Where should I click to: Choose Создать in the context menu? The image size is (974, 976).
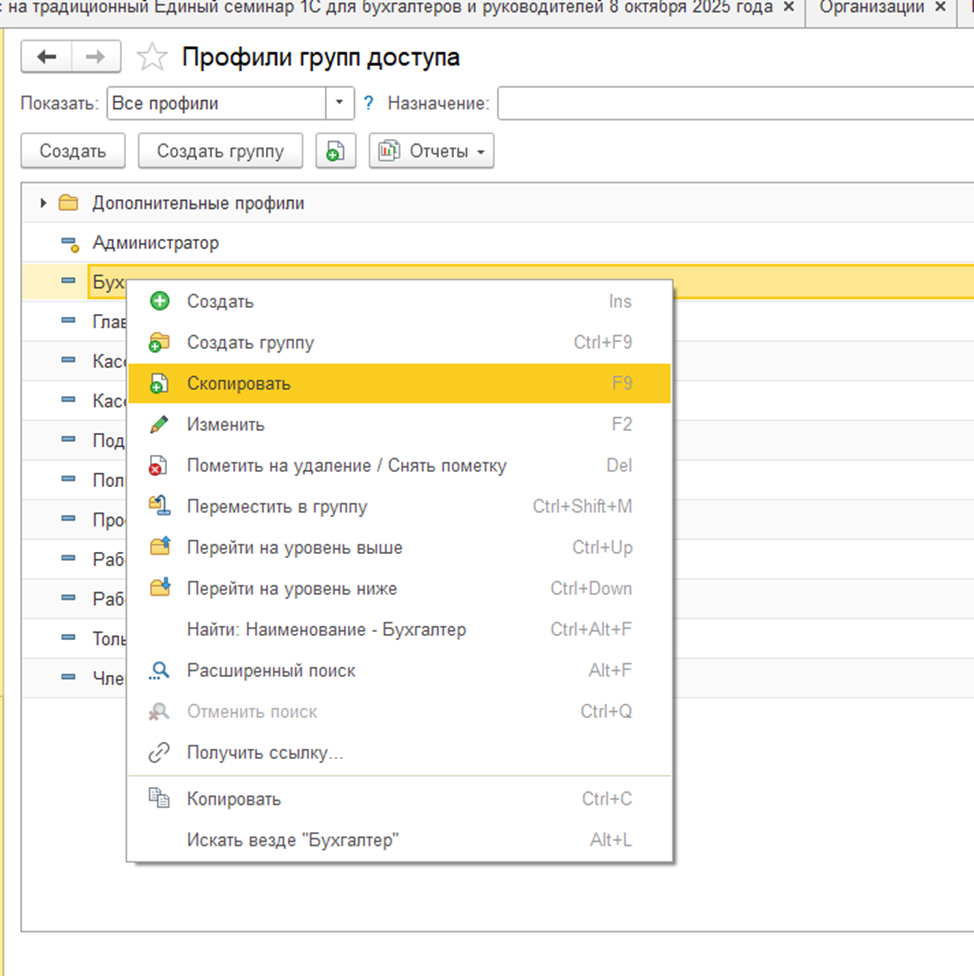pyautogui.click(x=400, y=301)
